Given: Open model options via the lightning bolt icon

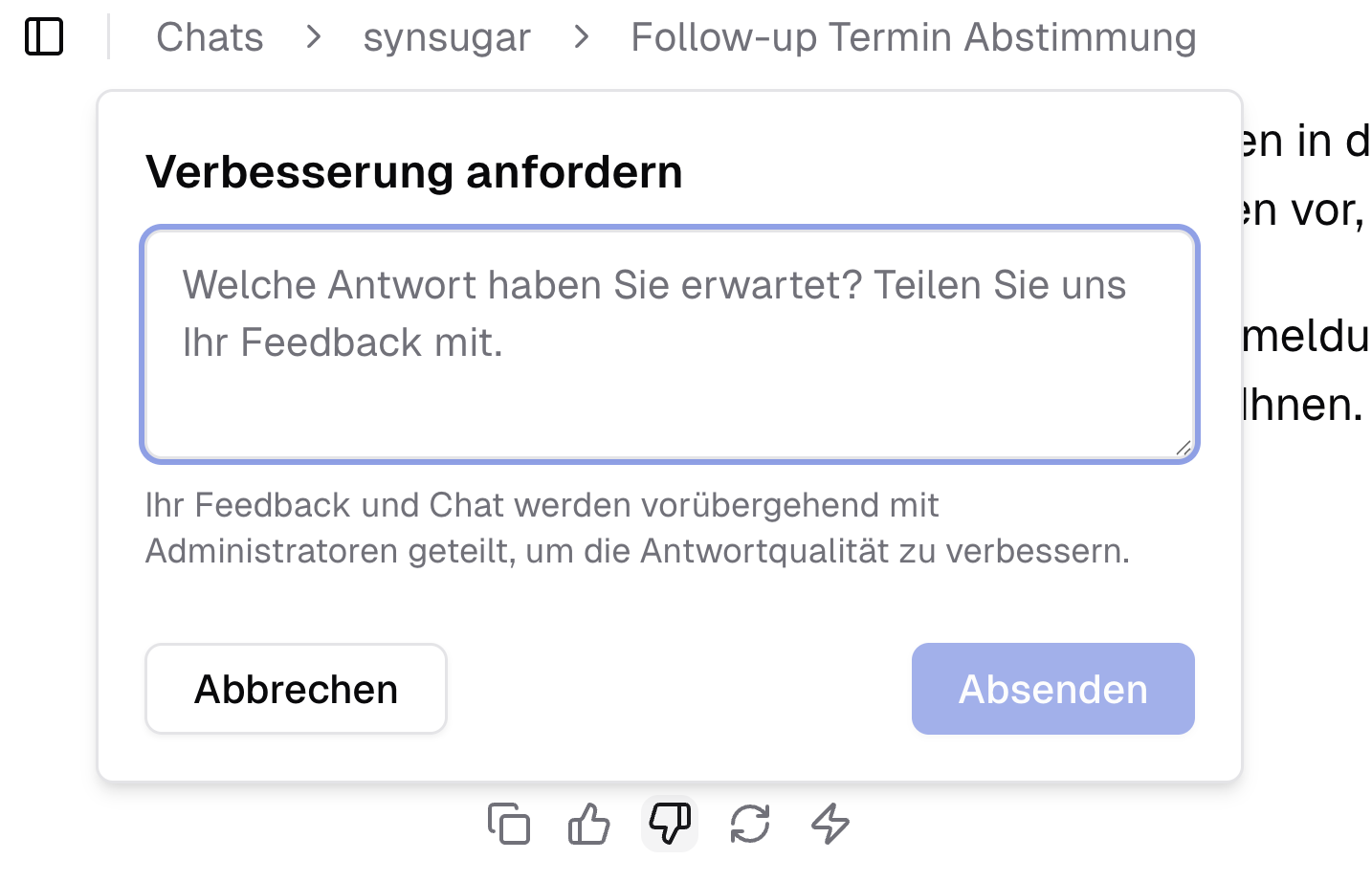Looking at the screenshot, I should click(830, 824).
